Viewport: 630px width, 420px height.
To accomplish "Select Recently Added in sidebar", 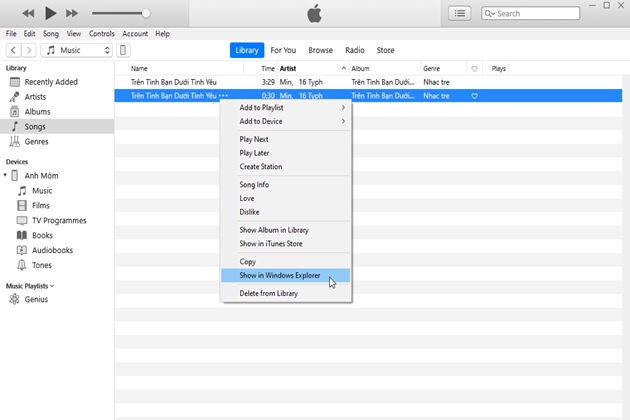I will coord(57,82).
